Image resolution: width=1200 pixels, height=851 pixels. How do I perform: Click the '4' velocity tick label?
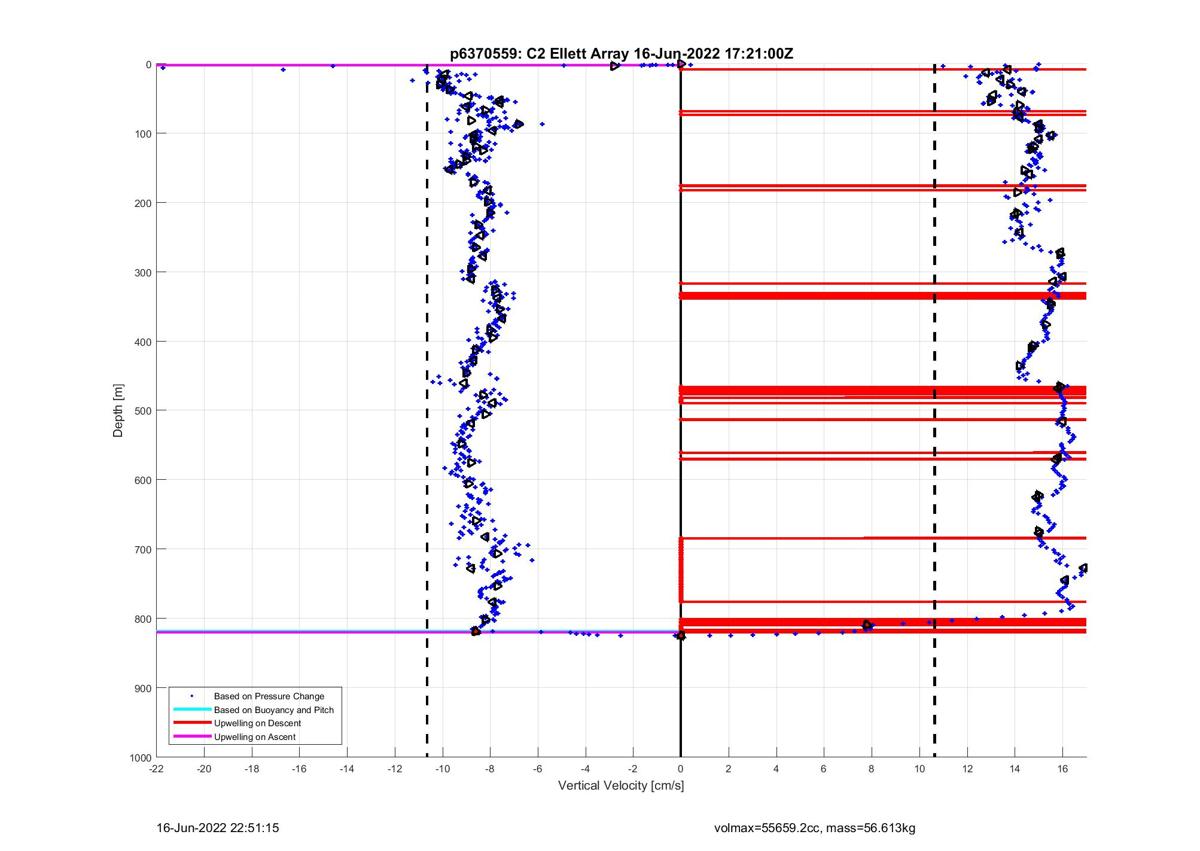pyautogui.click(x=776, y=769)
